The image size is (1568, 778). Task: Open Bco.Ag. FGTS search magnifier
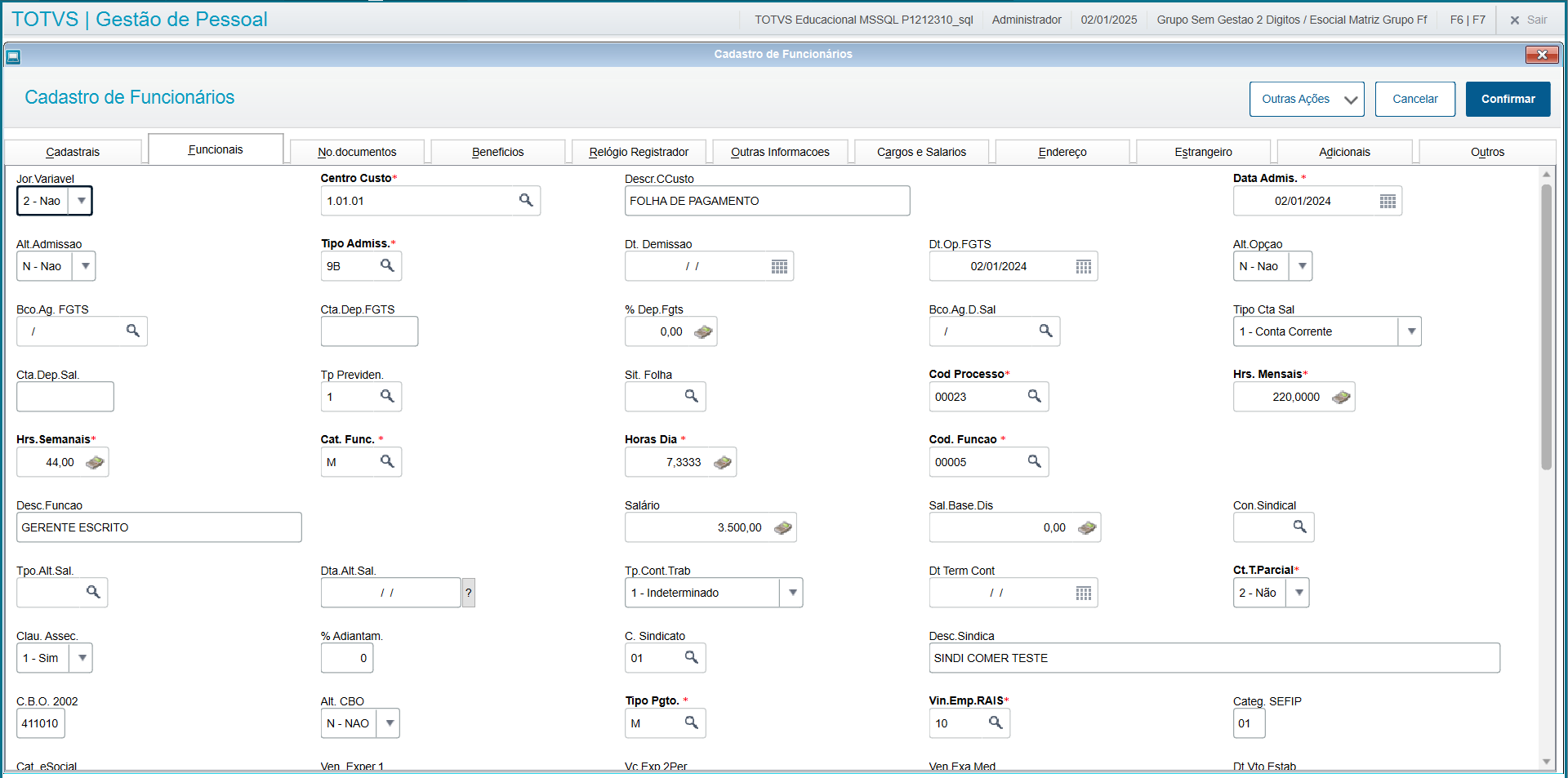pyautogui.click(x=132, y=331)
